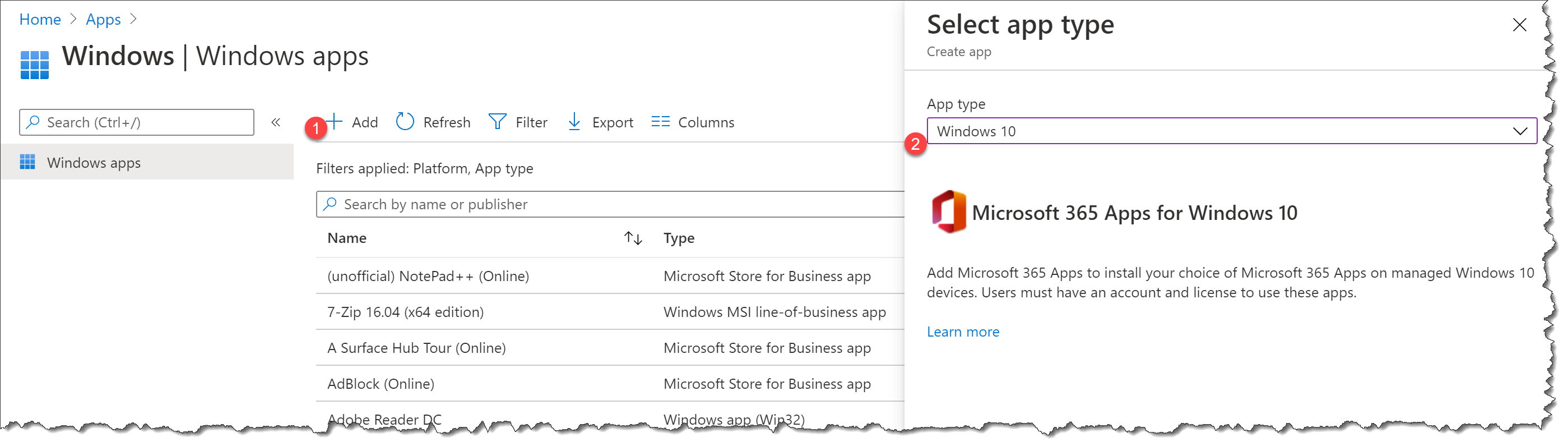This screenshot has width=1568, height=446.
Task: Select Windows apps in the left navigation
Action: click(94, 163)
